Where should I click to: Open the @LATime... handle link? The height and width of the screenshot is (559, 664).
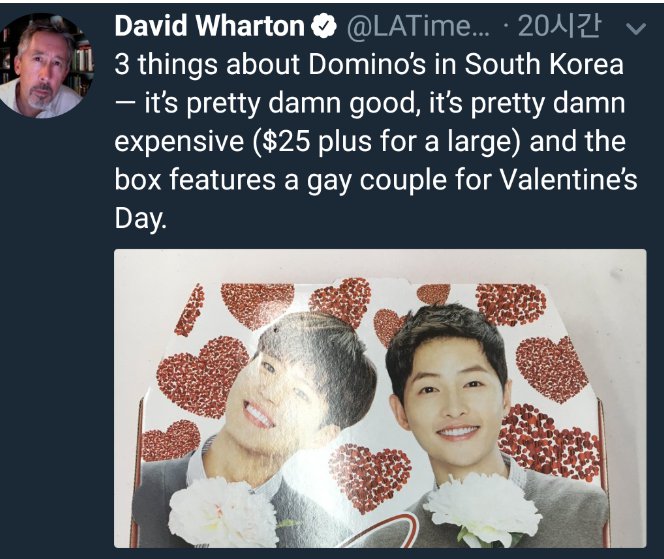point(418,26)
